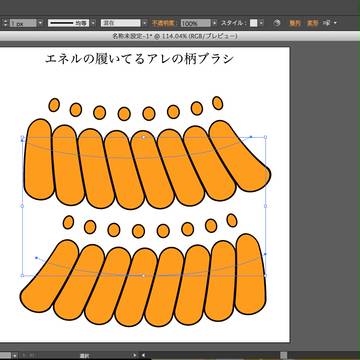The height and width of the screenshot is (360, 360).
Task: Open the stroke weight dropdown arrow
Action: [40, 23]
